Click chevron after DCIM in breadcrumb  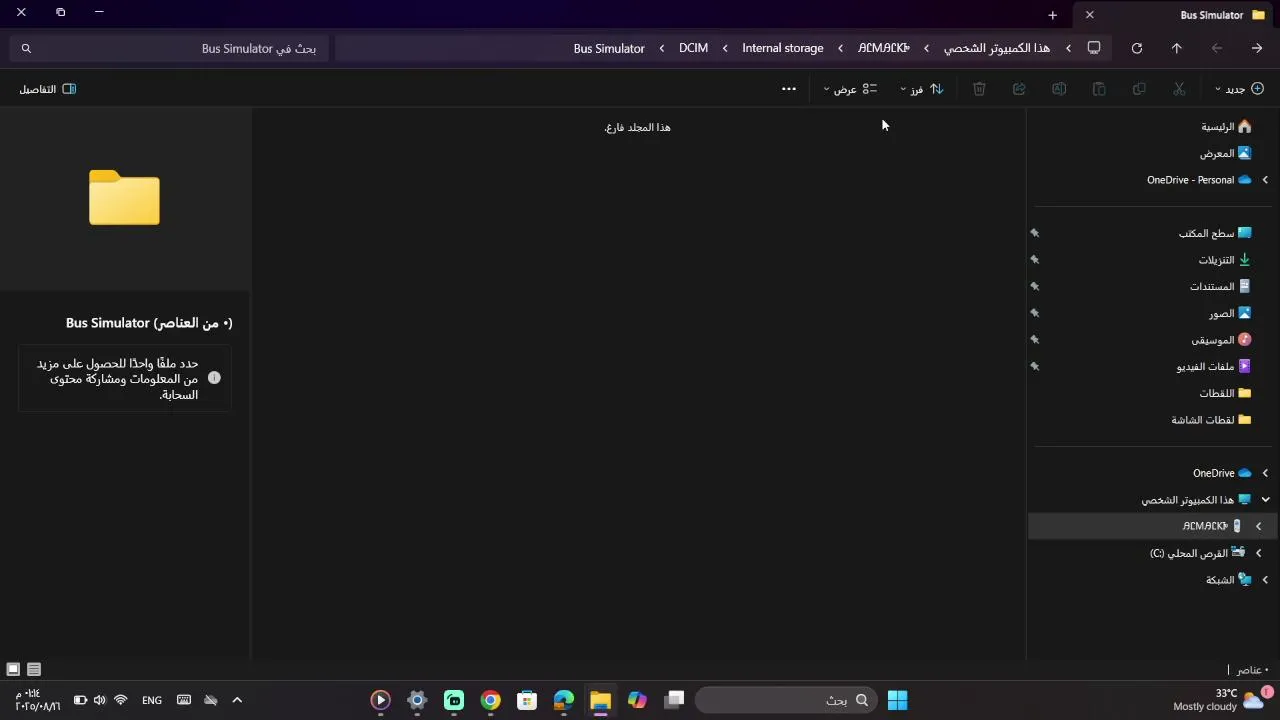[x=662, y=48]
